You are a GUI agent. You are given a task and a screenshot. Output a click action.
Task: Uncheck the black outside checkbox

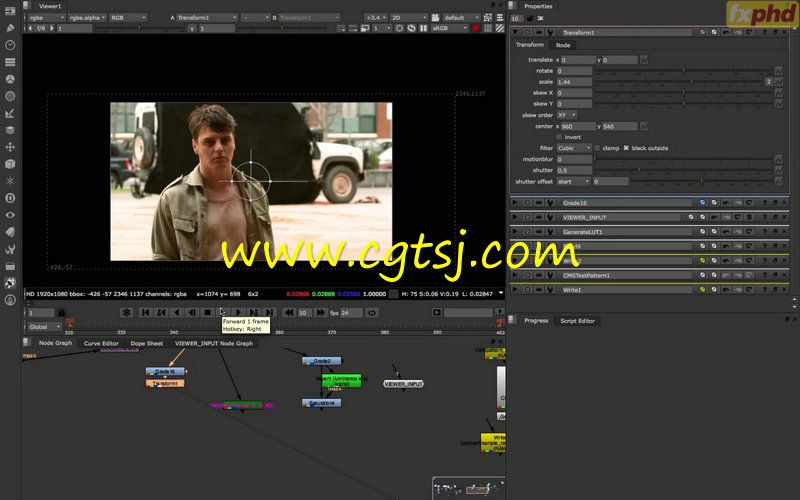click(626, 148)
